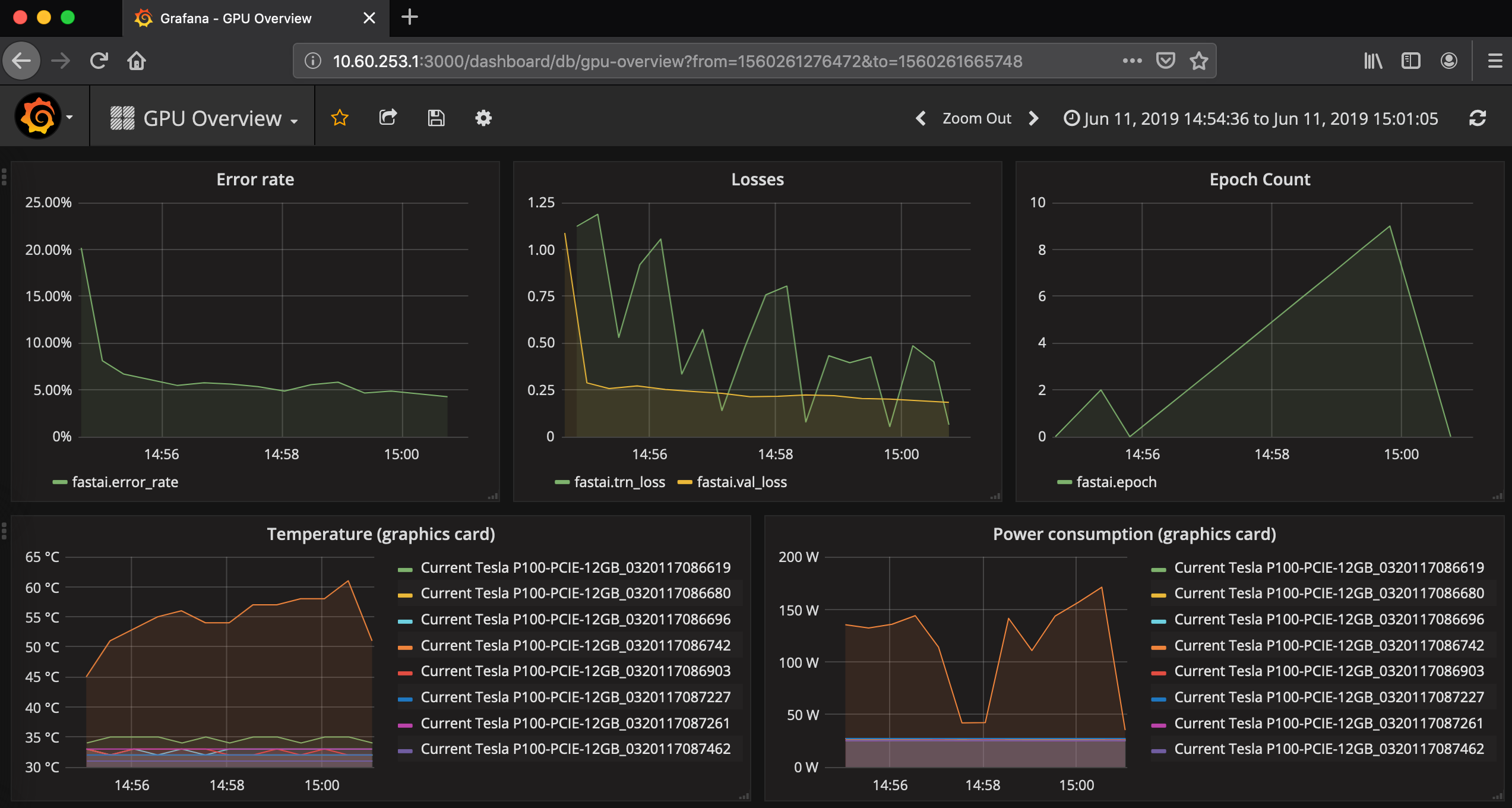Click the browser forward arrow
Image resolution: width=1512 pixels, height=808 pixels.
61,61
